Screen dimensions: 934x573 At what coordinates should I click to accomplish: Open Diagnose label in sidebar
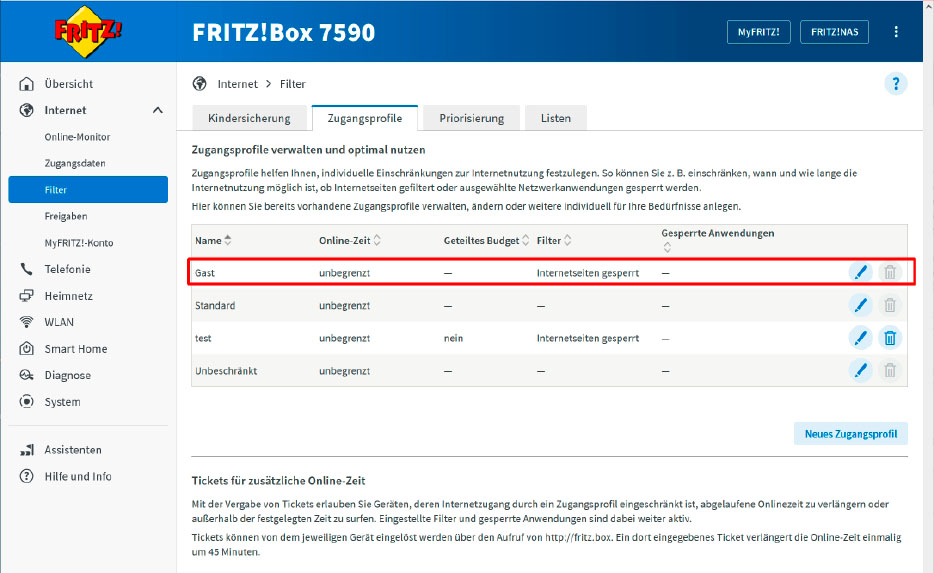pos(67,375)
